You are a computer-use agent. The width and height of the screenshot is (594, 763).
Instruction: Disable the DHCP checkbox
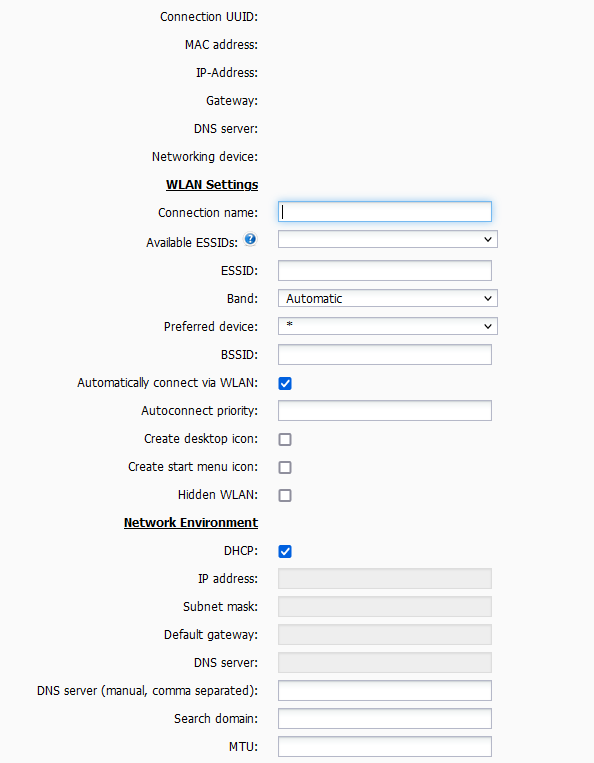pyautogui.click(x=285, y=551)
